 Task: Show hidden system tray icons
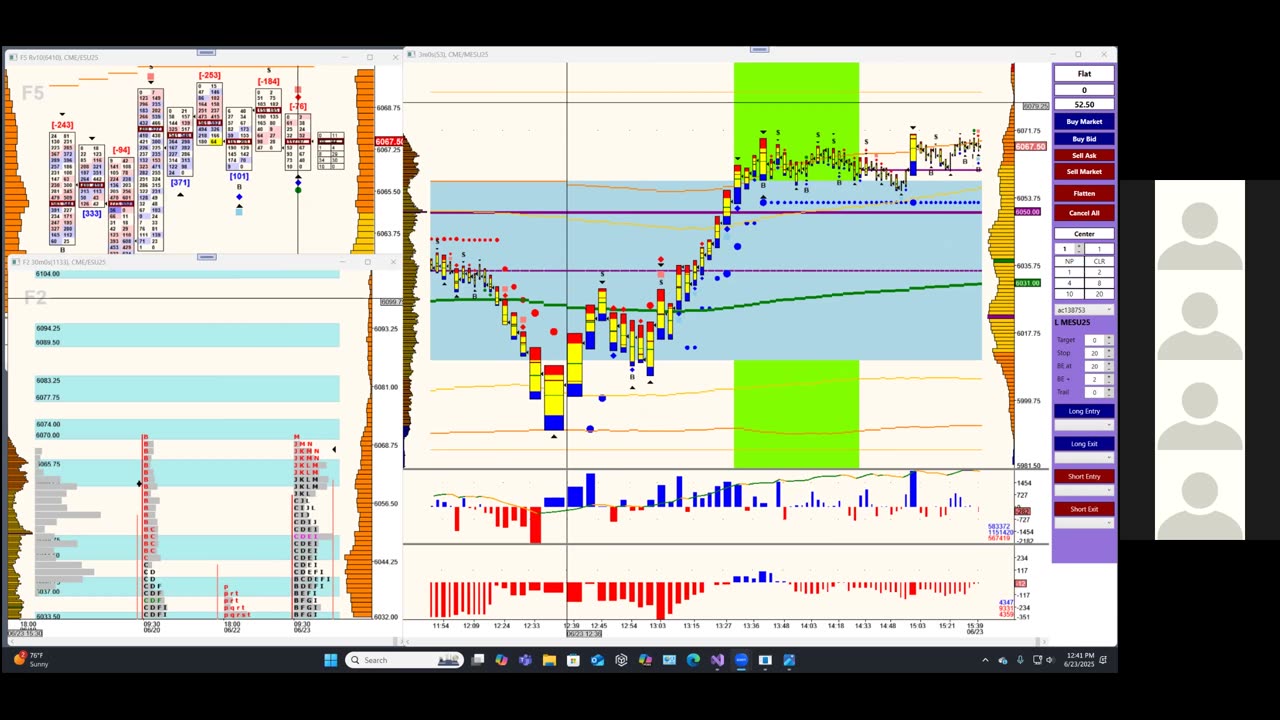coord(985,660)
